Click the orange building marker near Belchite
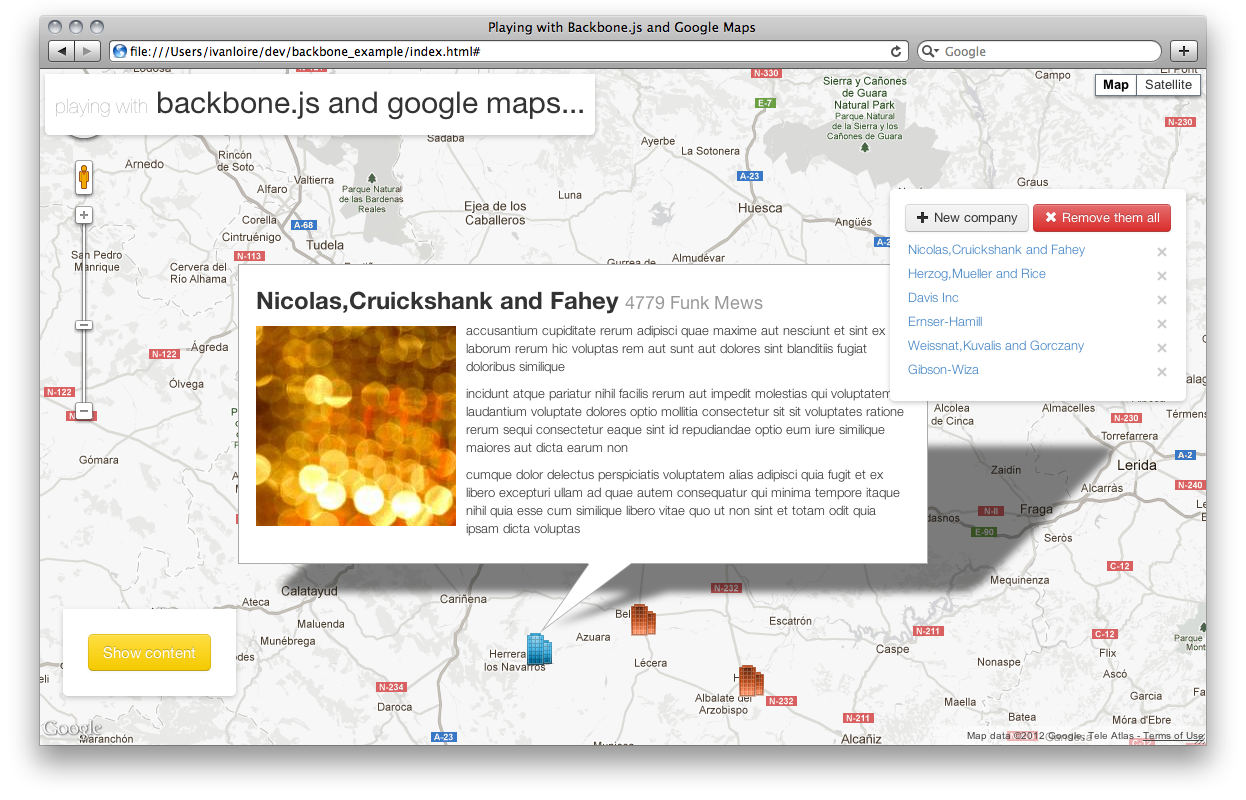The width and height of the screenshot is (1246, 800). coord(643,620)
